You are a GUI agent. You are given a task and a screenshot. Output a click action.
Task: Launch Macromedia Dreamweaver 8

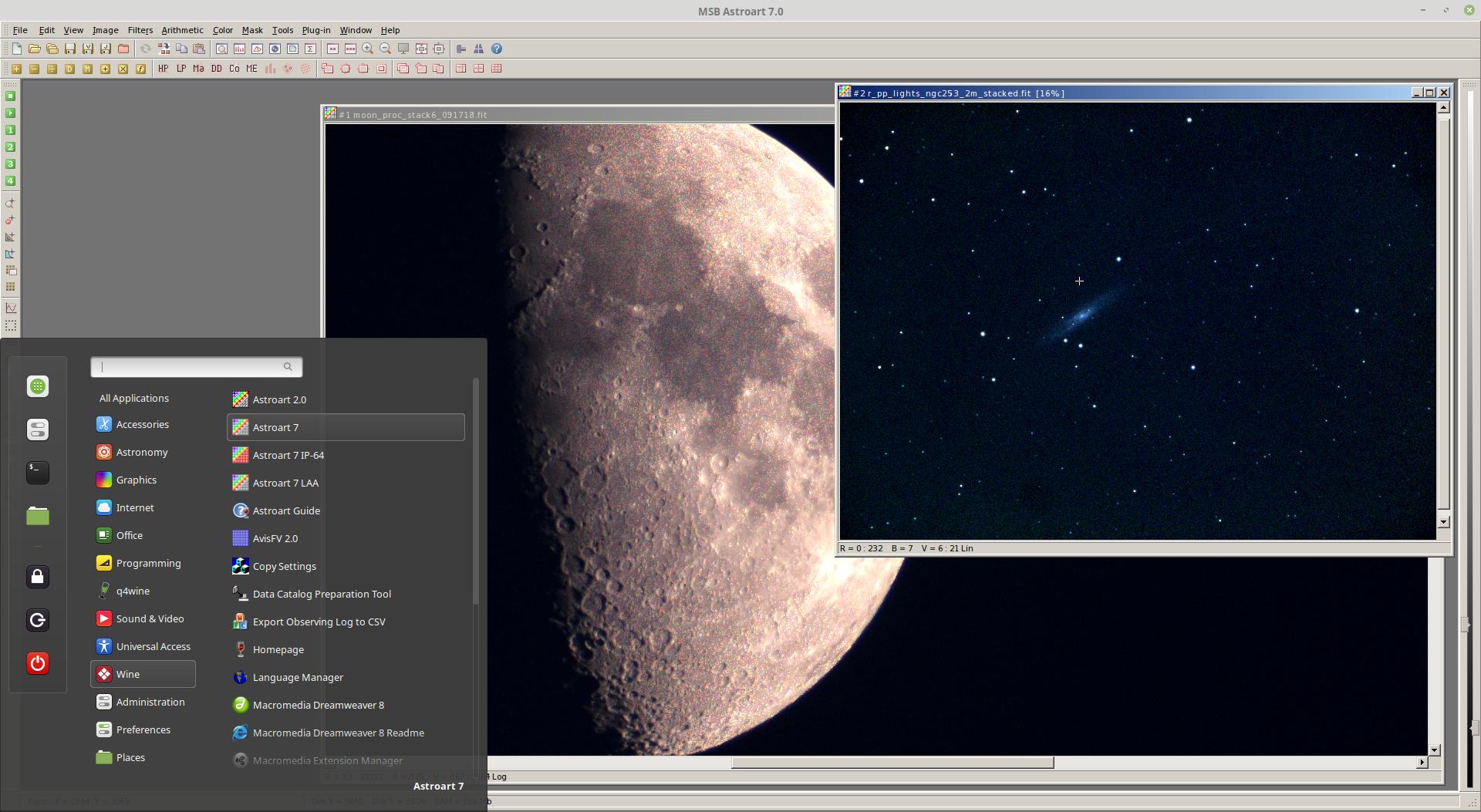346,705
